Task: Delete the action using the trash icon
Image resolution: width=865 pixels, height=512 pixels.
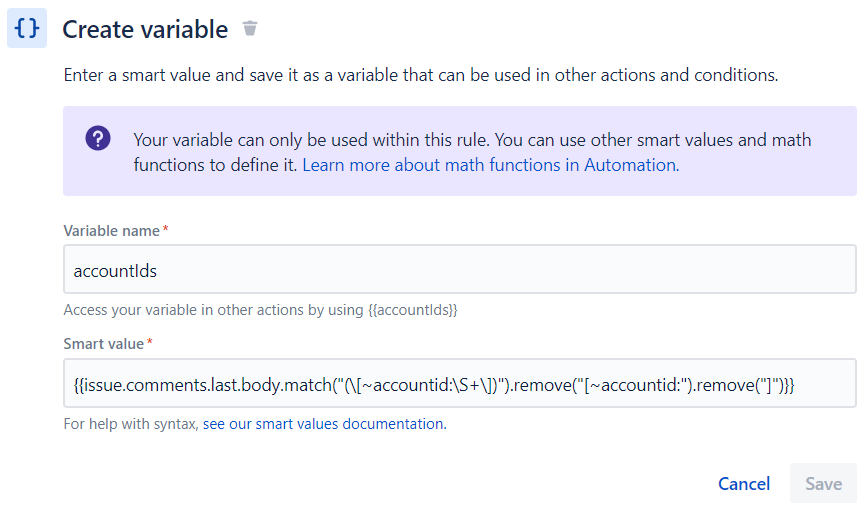Action: [250, 28]
